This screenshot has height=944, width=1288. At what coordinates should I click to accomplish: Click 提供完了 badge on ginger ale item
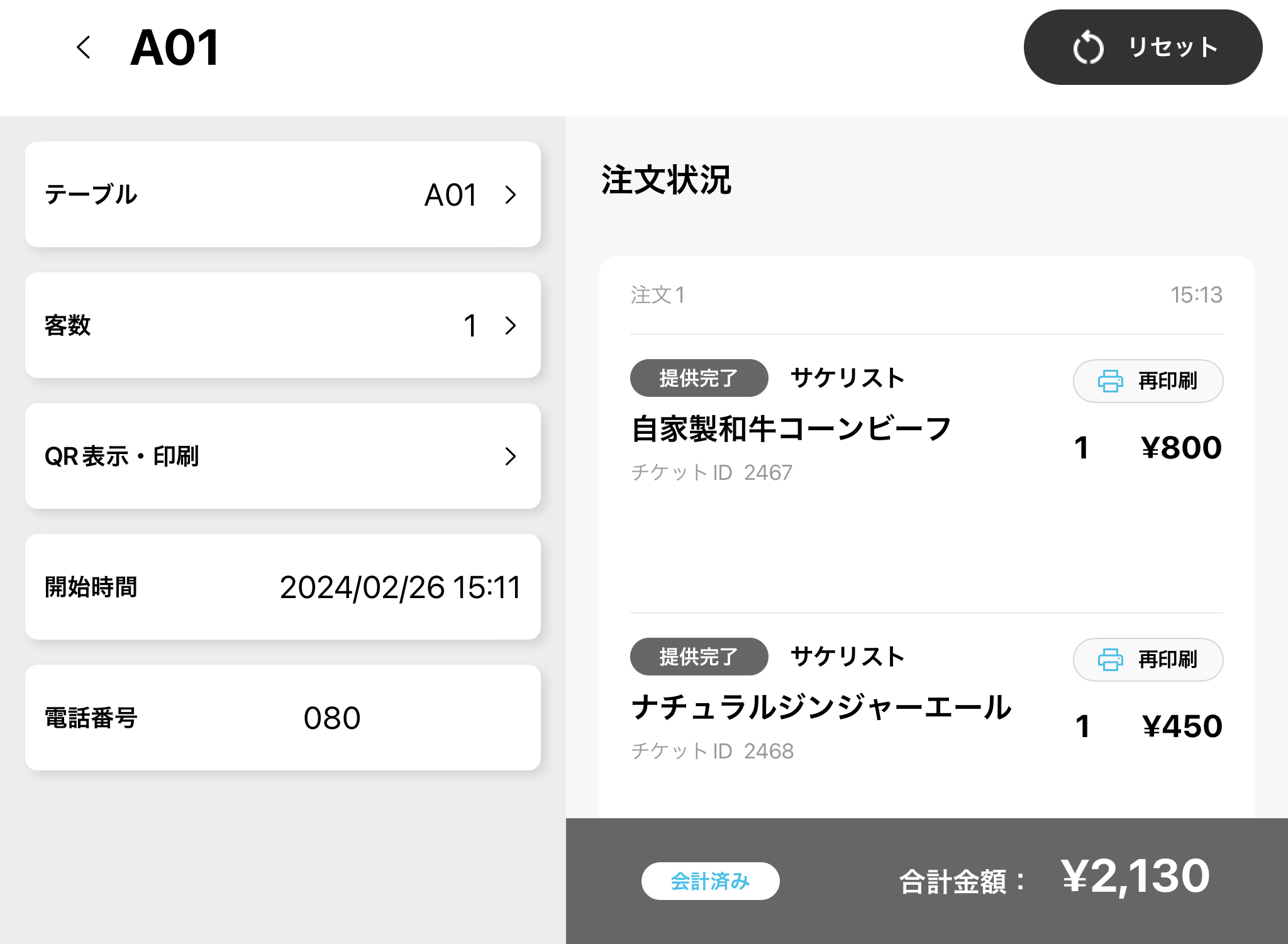point(699,657)
